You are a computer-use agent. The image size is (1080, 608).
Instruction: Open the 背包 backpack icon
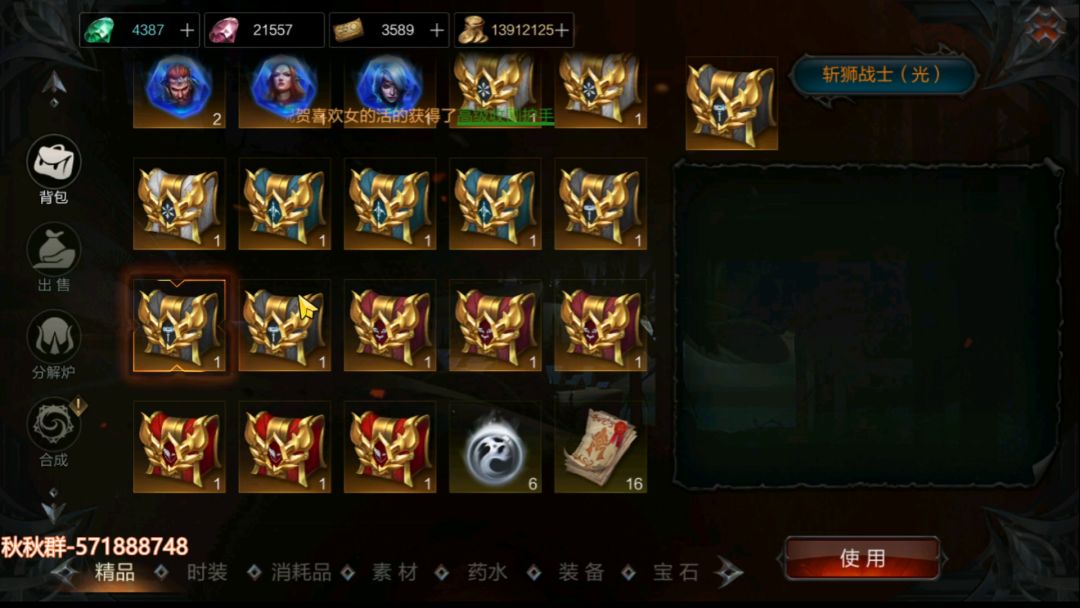point(54,163)
